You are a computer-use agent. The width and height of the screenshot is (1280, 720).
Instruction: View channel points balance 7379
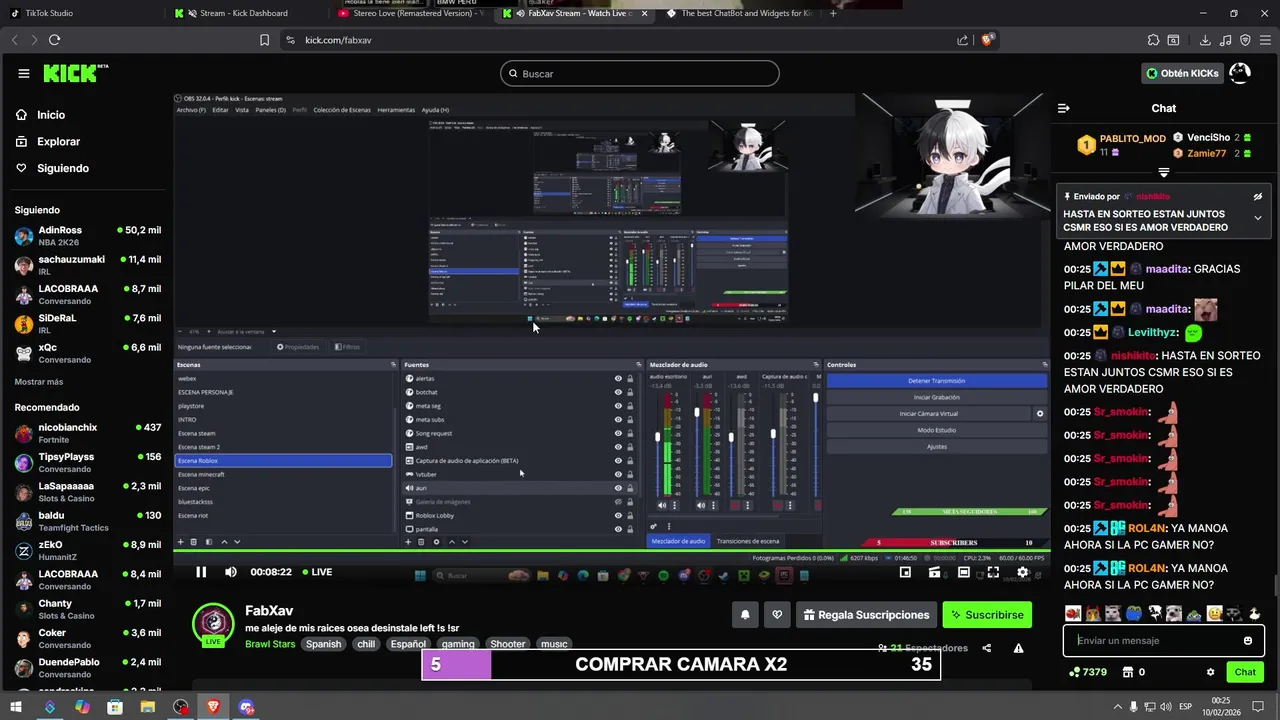pos(1088,672)
